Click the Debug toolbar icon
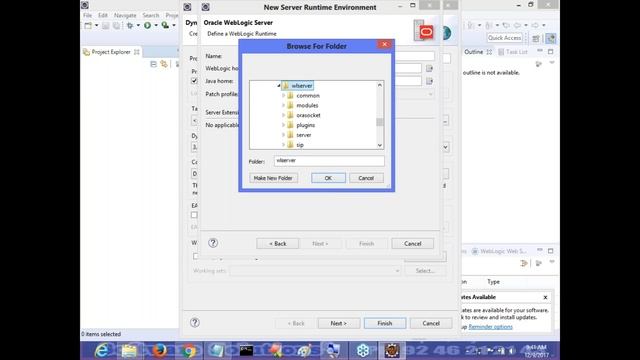 [130, 26]
